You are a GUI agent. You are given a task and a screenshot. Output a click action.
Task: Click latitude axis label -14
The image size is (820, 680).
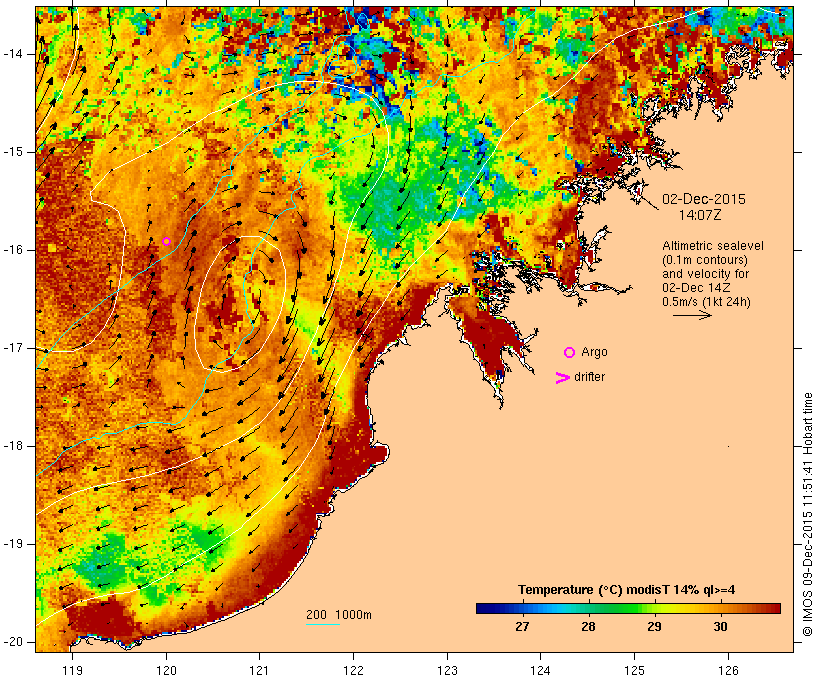(13, 54)
